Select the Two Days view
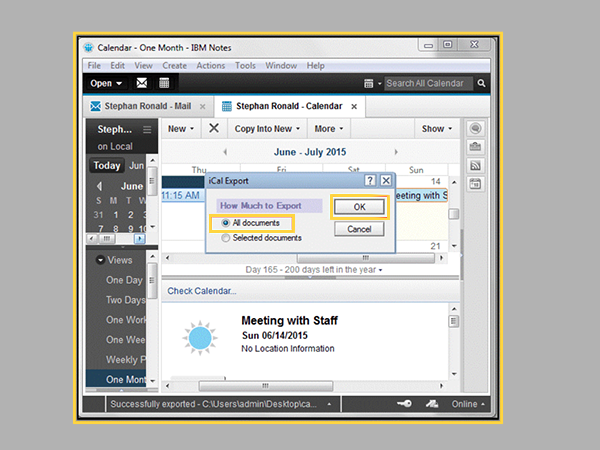This screenshot has width=600, height=450. pos(126,300)
